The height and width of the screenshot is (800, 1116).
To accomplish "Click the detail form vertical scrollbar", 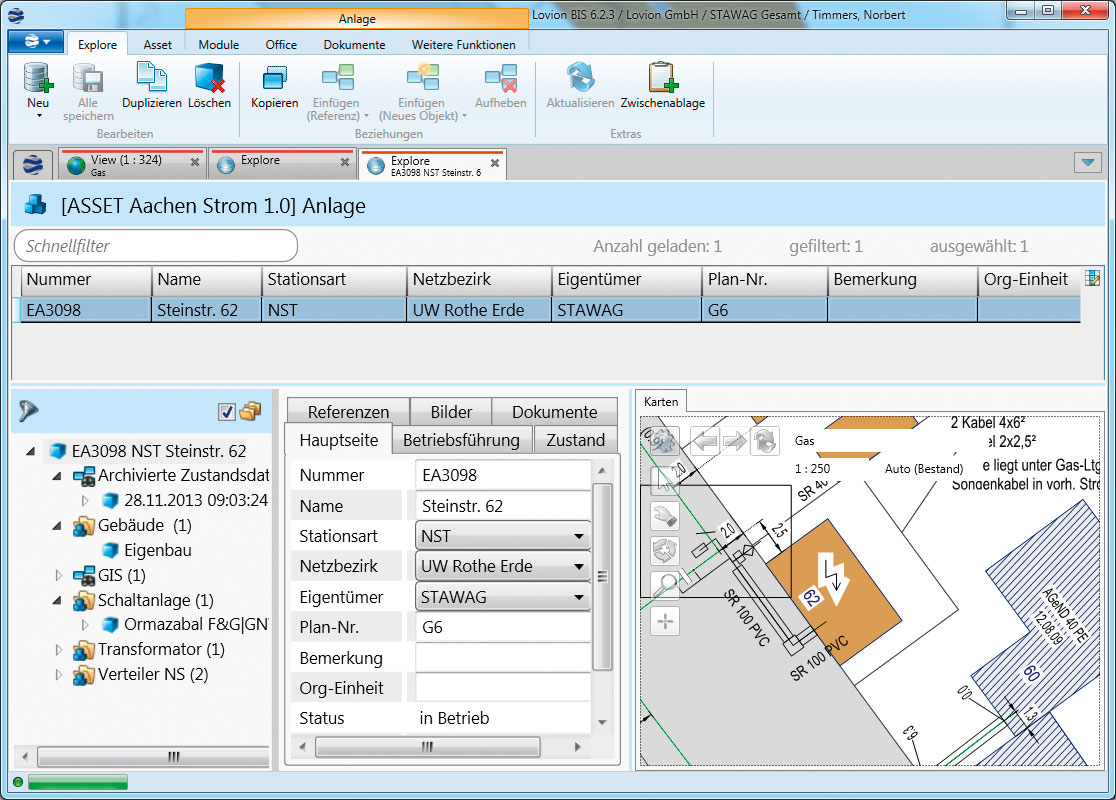I will pos(602,575).
